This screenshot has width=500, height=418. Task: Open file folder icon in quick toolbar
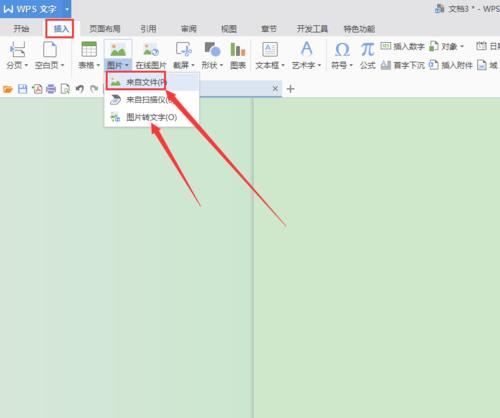coord(8,89)
